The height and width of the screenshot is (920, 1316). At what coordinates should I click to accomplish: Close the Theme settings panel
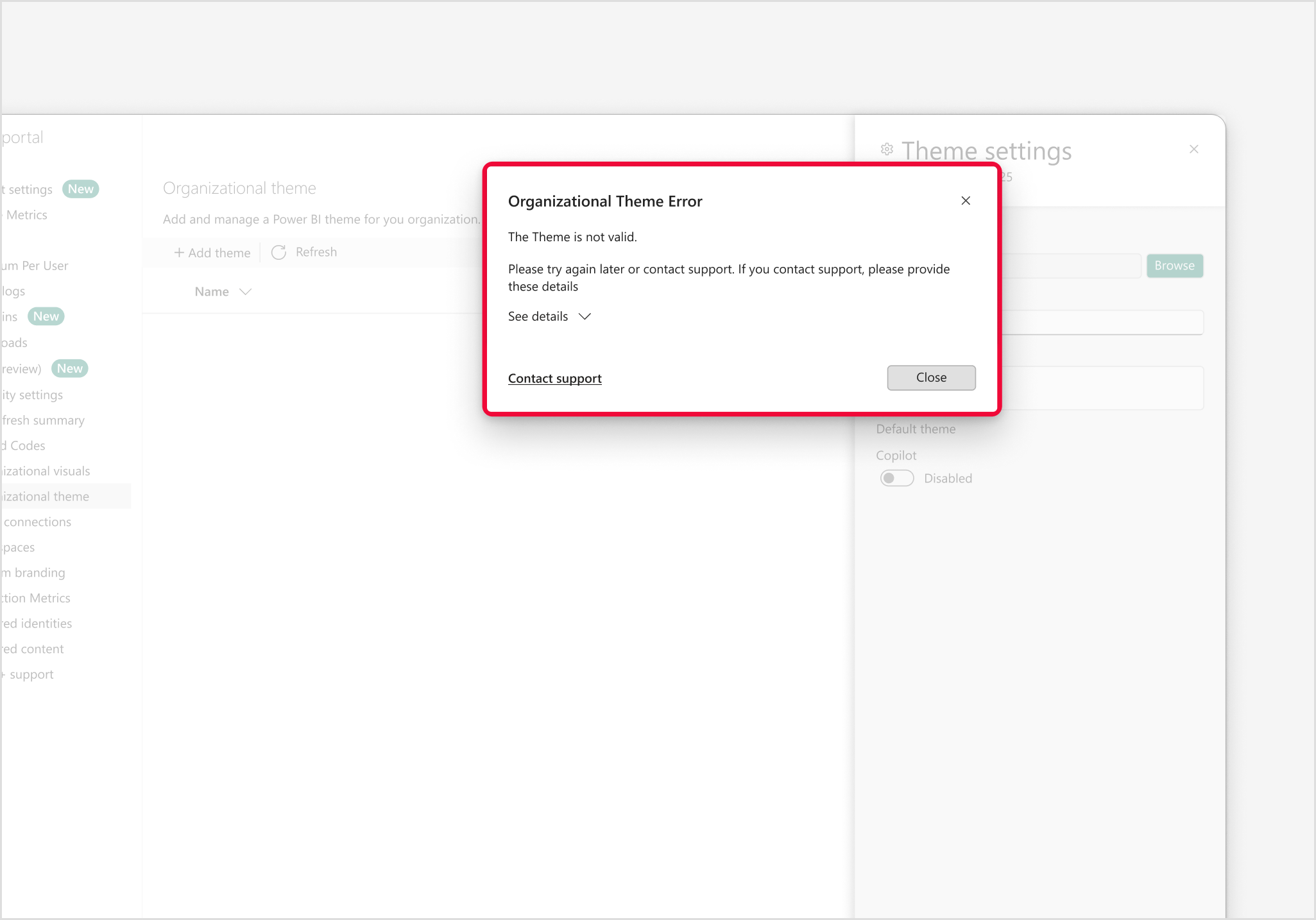tap(1193, 149)
